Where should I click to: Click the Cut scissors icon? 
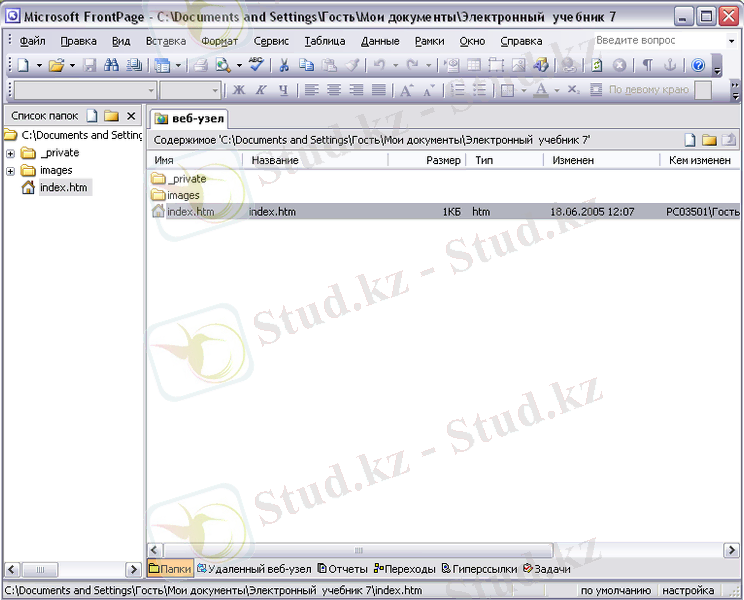click(284, 65)
